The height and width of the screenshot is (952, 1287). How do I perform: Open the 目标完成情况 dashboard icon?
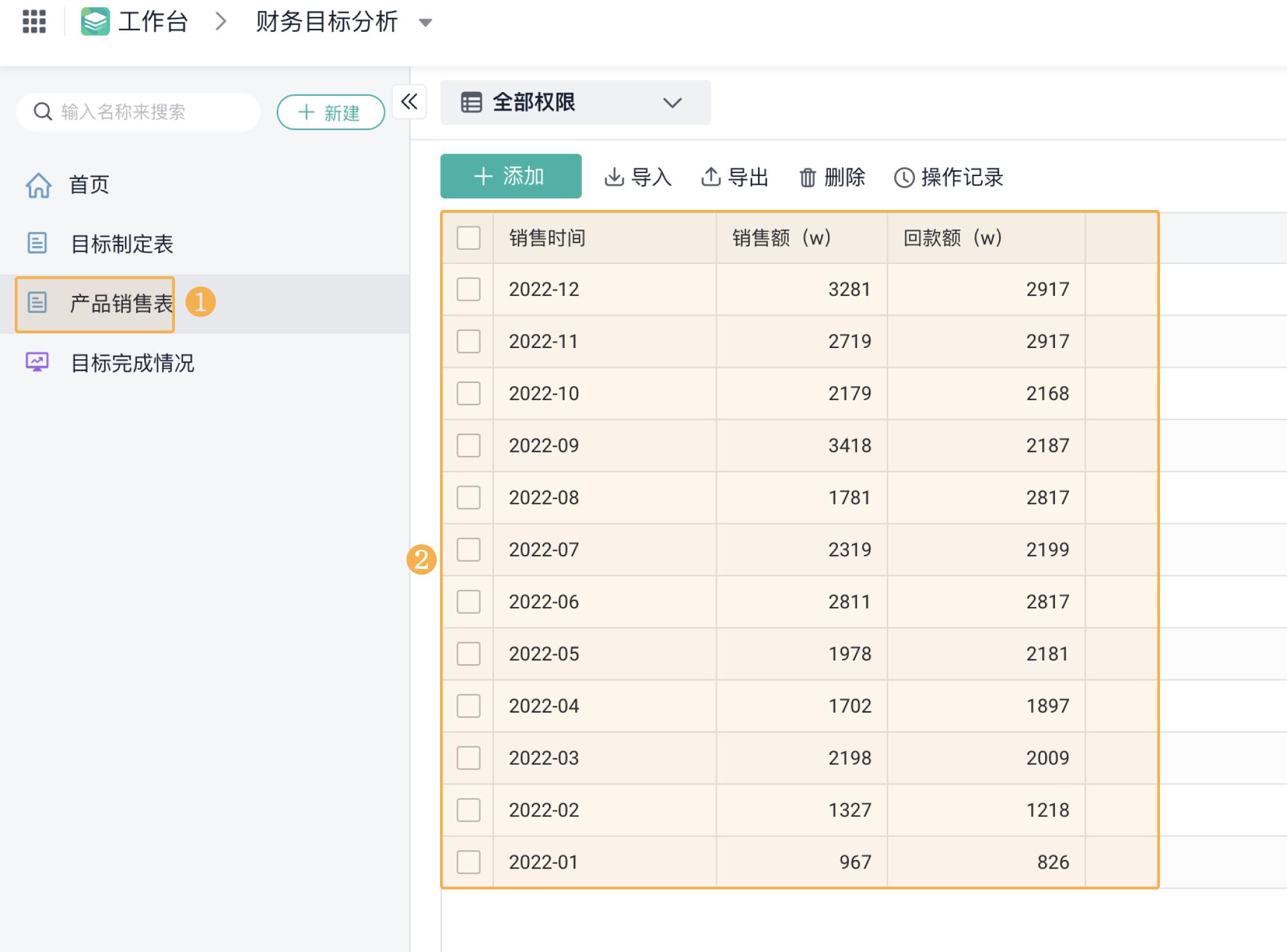(38, 363)
